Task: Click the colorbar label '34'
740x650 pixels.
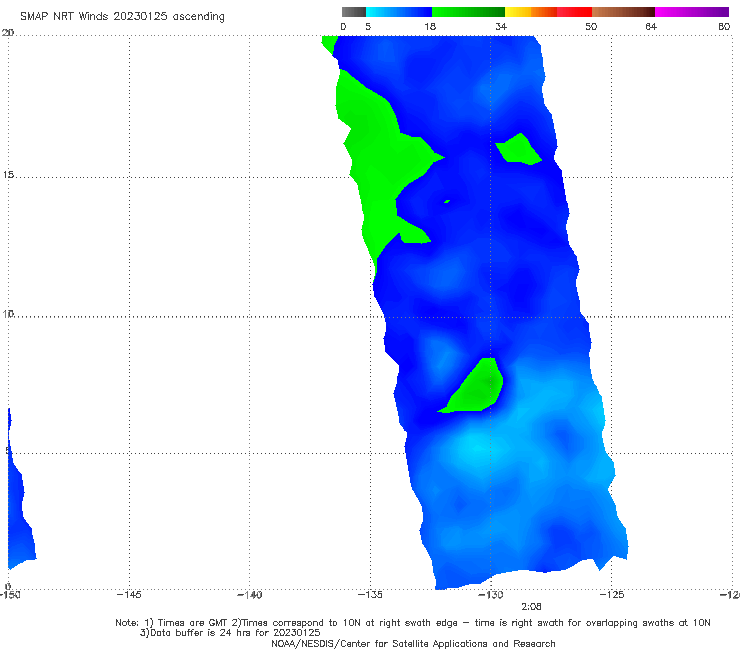Action: click(501, 26)
